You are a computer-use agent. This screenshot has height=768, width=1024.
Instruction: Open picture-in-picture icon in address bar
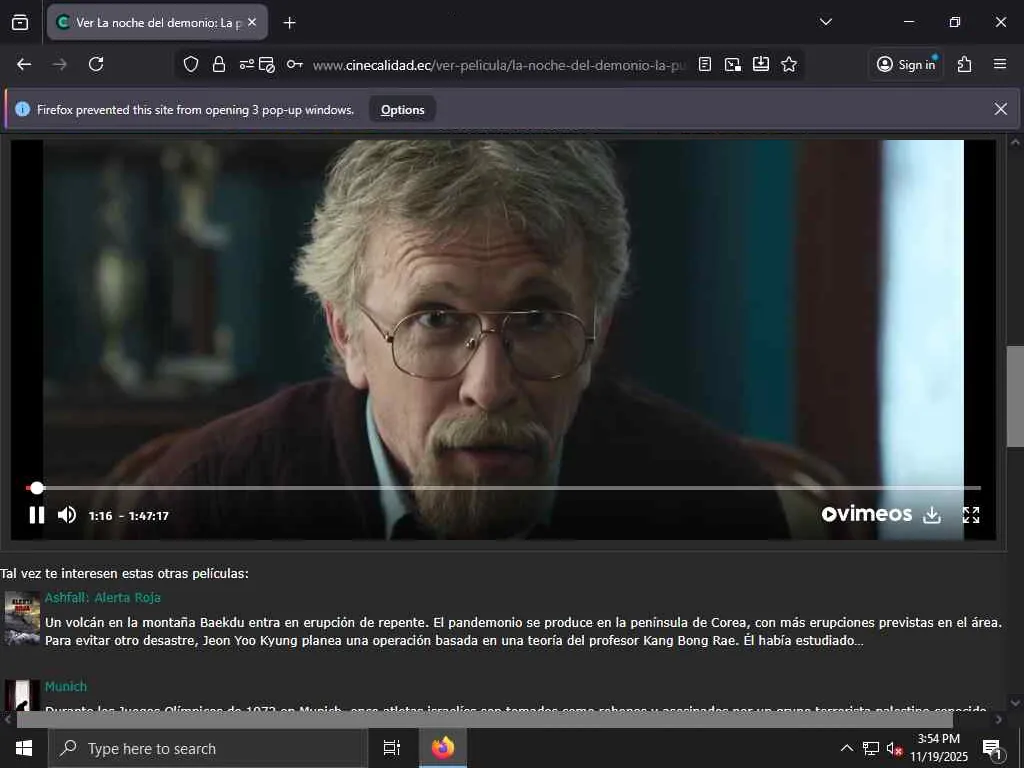(x=733, y=64)
